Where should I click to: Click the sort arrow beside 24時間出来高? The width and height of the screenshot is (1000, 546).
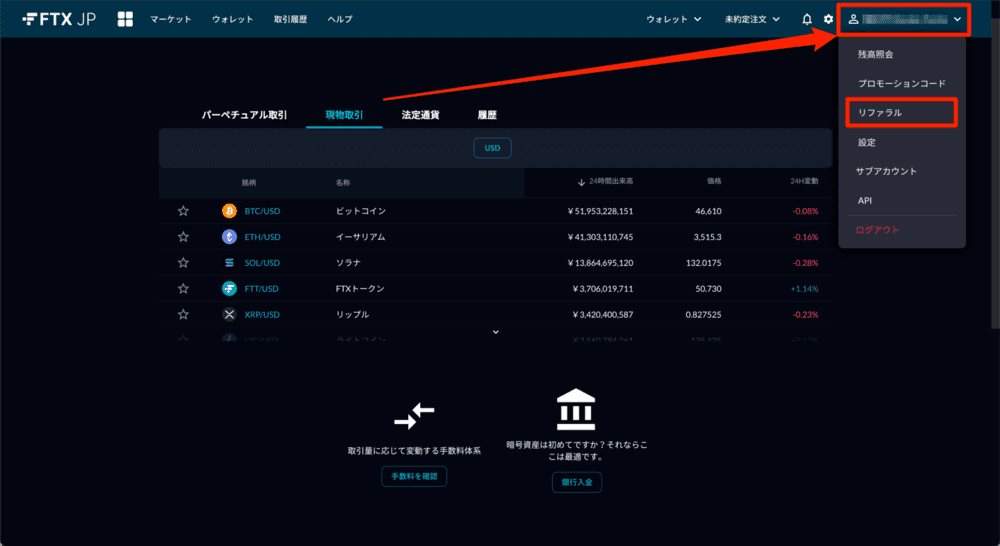click(x=581, y=182)
